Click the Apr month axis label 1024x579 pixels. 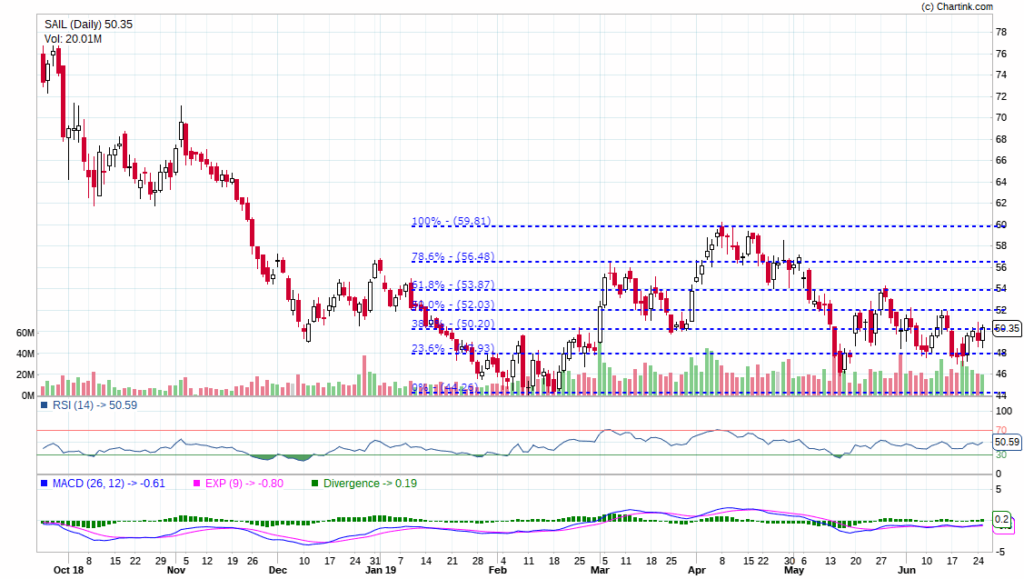point(697,570)
